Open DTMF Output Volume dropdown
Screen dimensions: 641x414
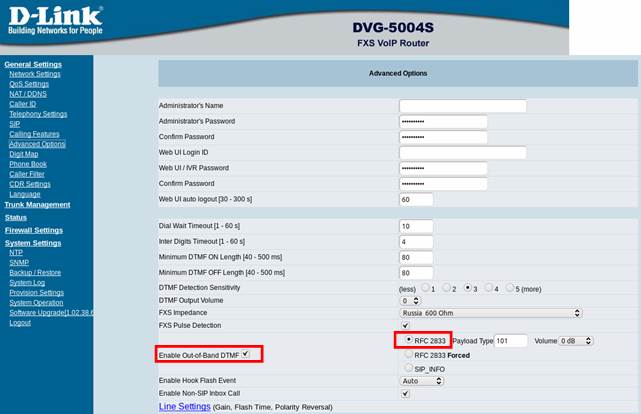(x=410, y=301)
